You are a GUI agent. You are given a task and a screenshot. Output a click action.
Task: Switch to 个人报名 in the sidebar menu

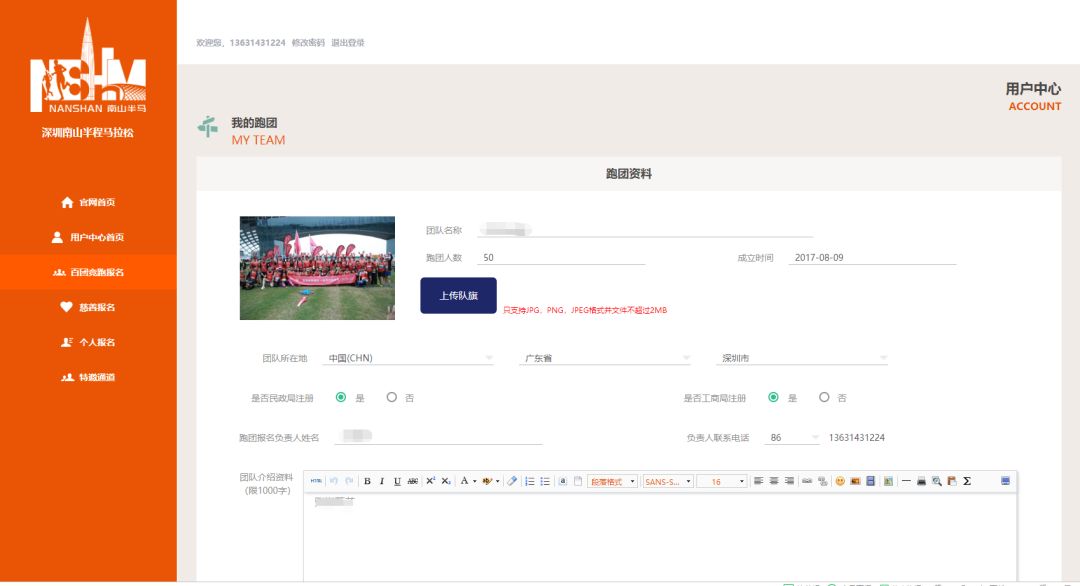pos(88,341)
